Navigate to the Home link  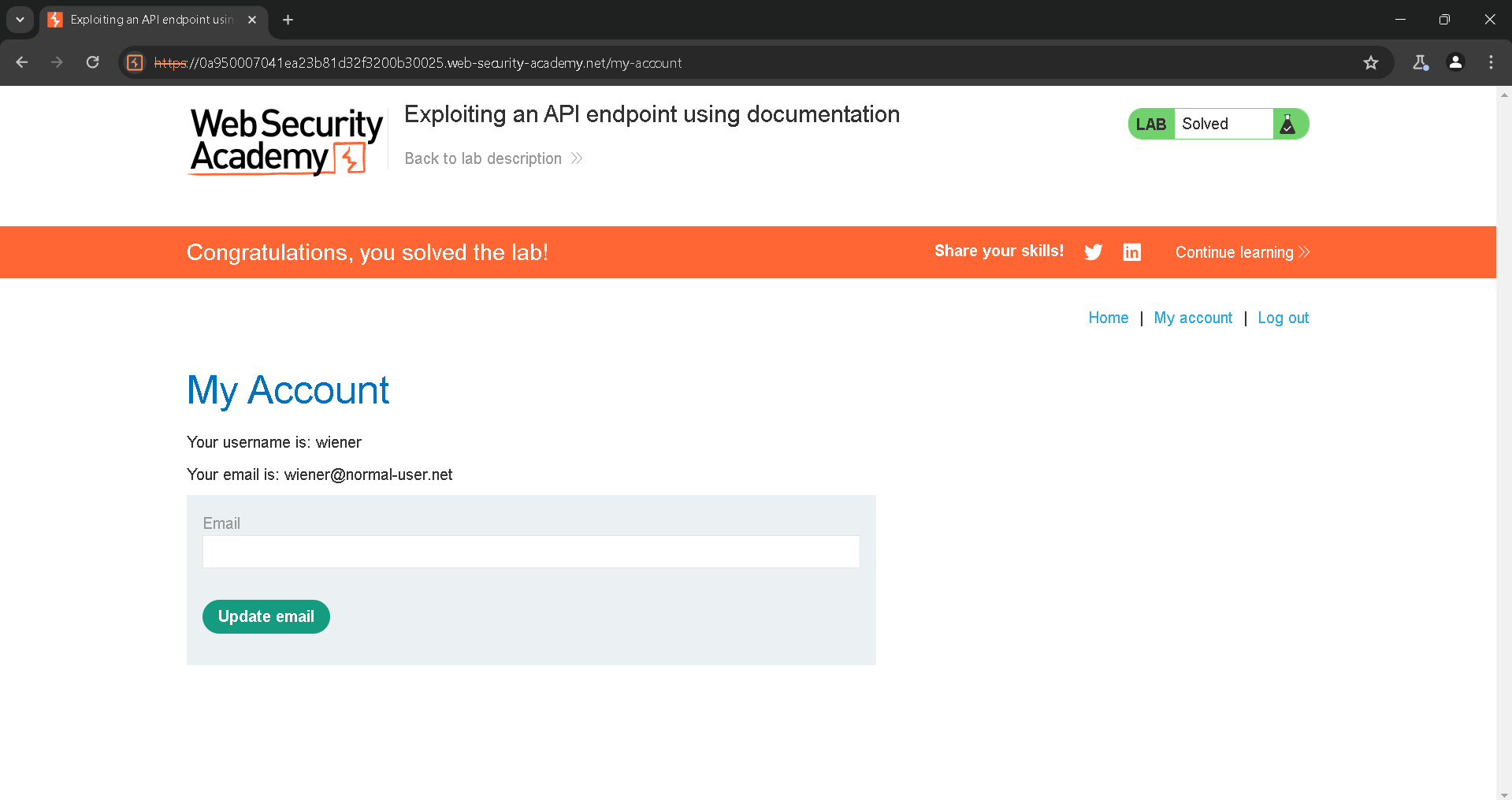[x=1108, y=318]
